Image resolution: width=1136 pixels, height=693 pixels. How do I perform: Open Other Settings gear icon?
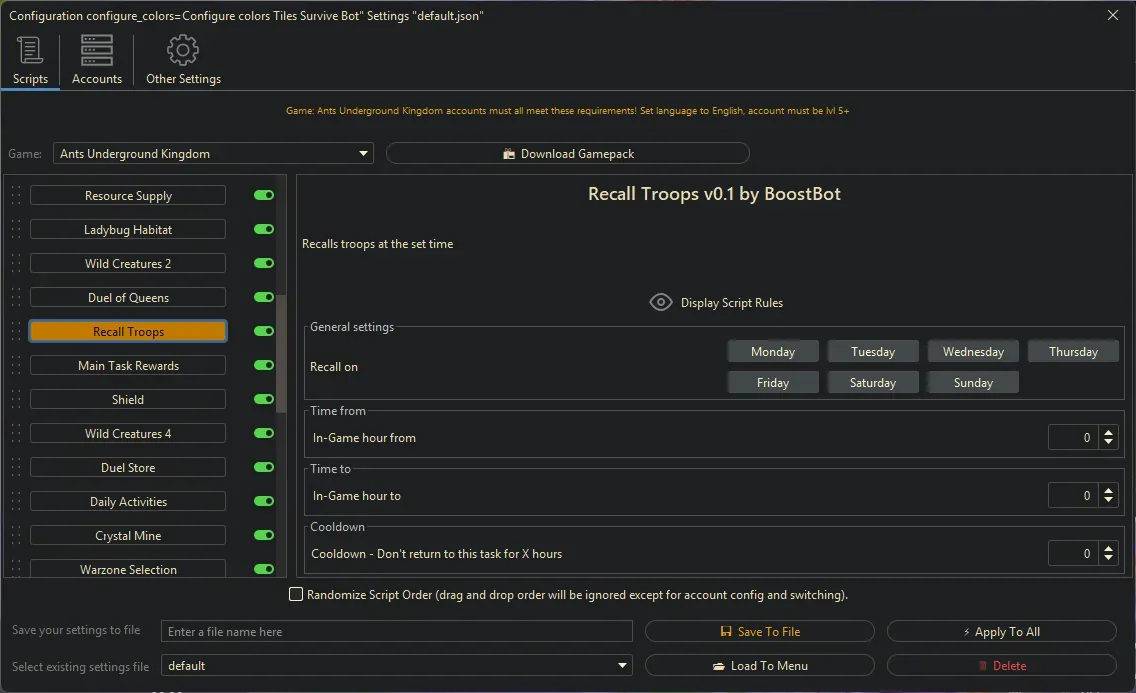pos(183,50)
